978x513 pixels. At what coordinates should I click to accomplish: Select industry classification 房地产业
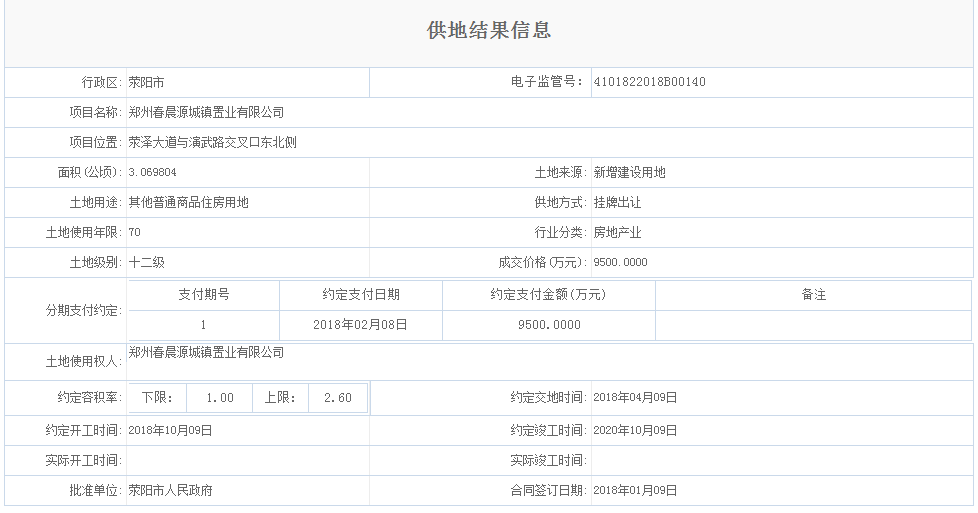617,232
